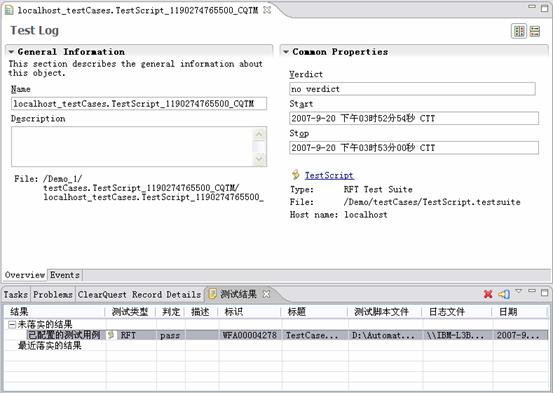Screen dimensions: 553x393
Task: Close the localhost_testCases.TestScript editor tab
Action: [x=267, y=10]
